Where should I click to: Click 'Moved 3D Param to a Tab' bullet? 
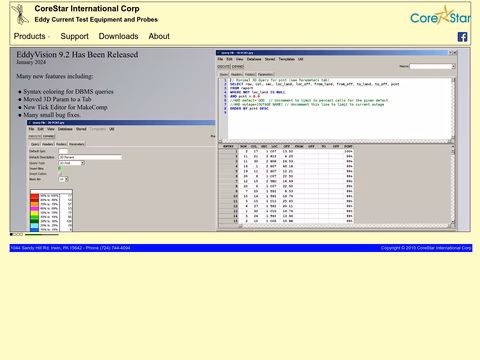57,99
